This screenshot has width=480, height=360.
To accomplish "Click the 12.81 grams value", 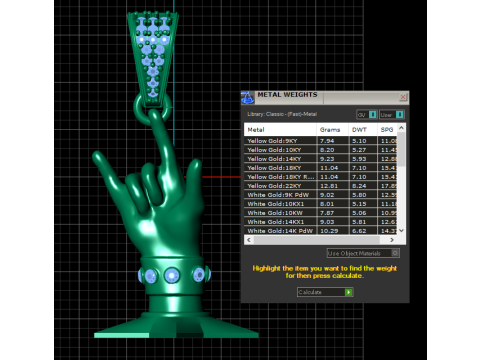I will [x=329, y=186].
